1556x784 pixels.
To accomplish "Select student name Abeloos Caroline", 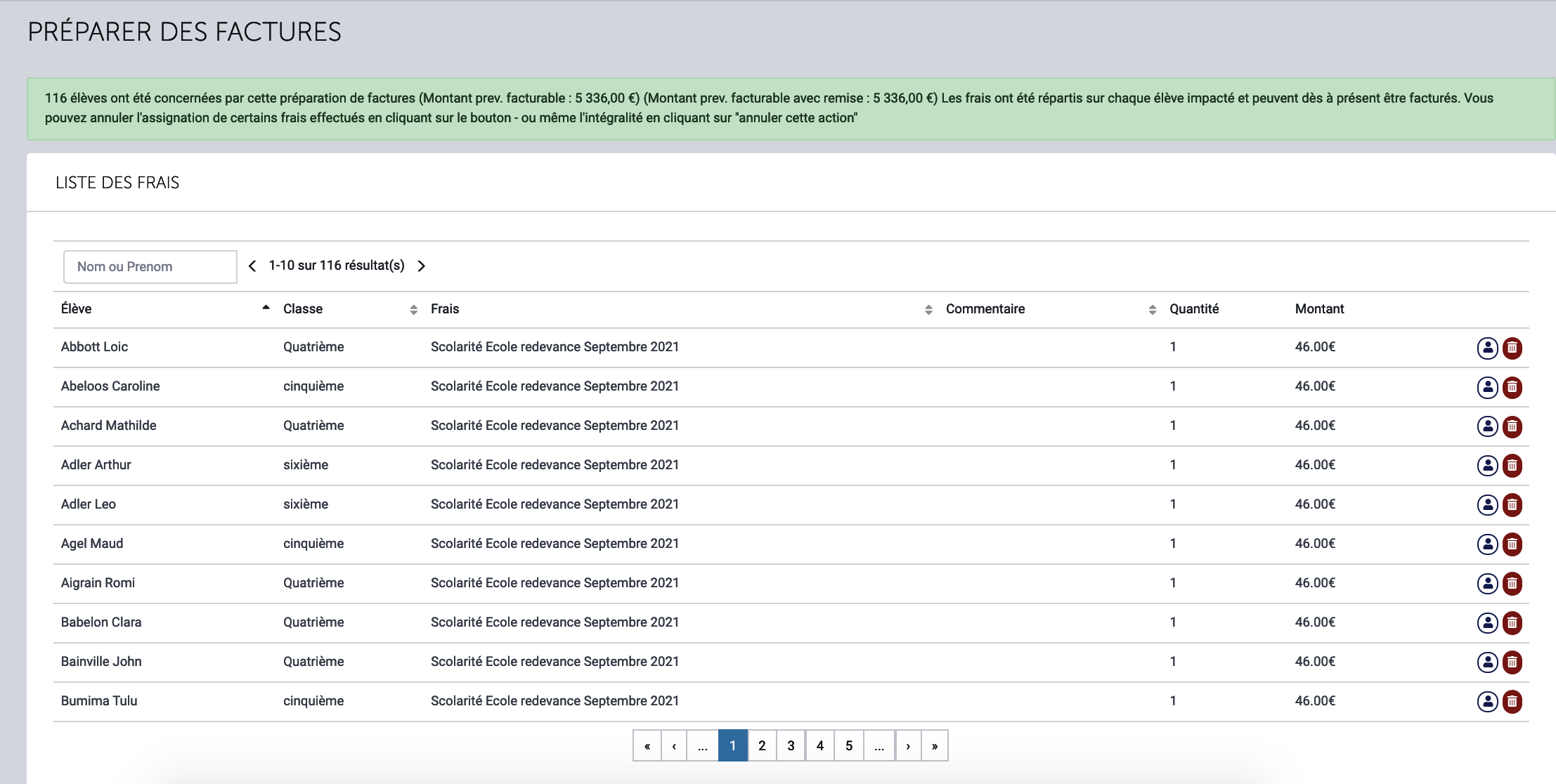I will click(x=110, y=386).
